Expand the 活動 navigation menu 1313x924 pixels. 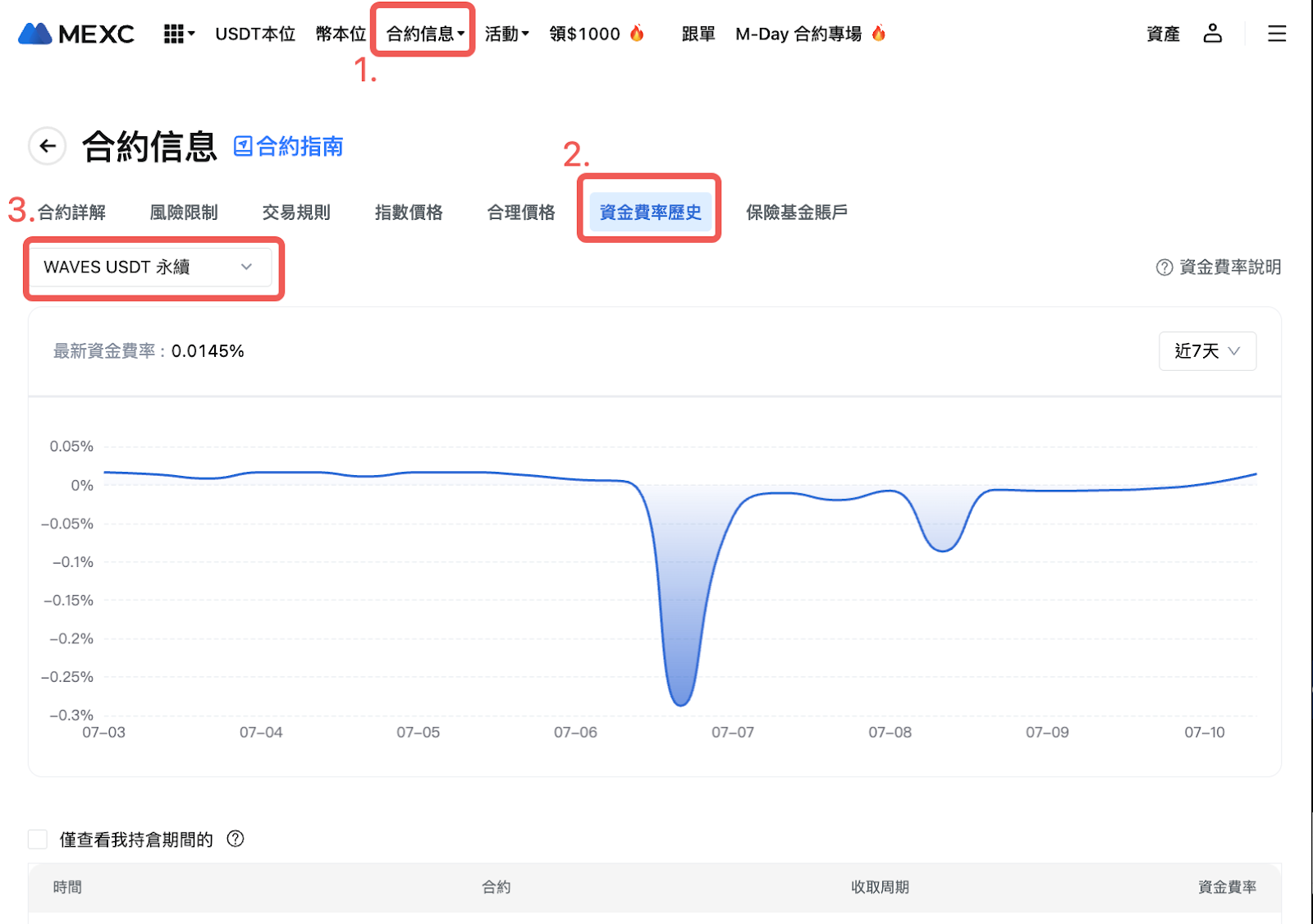[x=506, y=34]
